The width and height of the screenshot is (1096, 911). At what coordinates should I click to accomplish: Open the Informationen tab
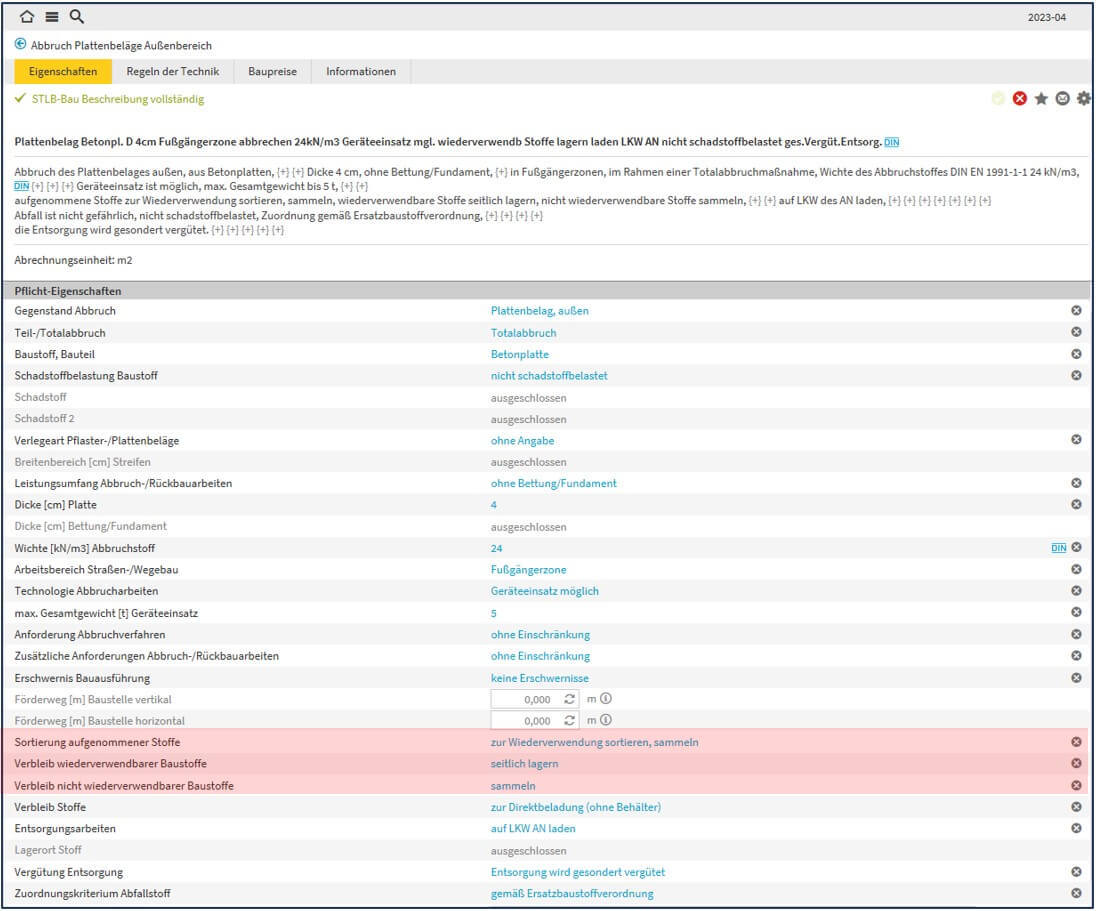361,71
